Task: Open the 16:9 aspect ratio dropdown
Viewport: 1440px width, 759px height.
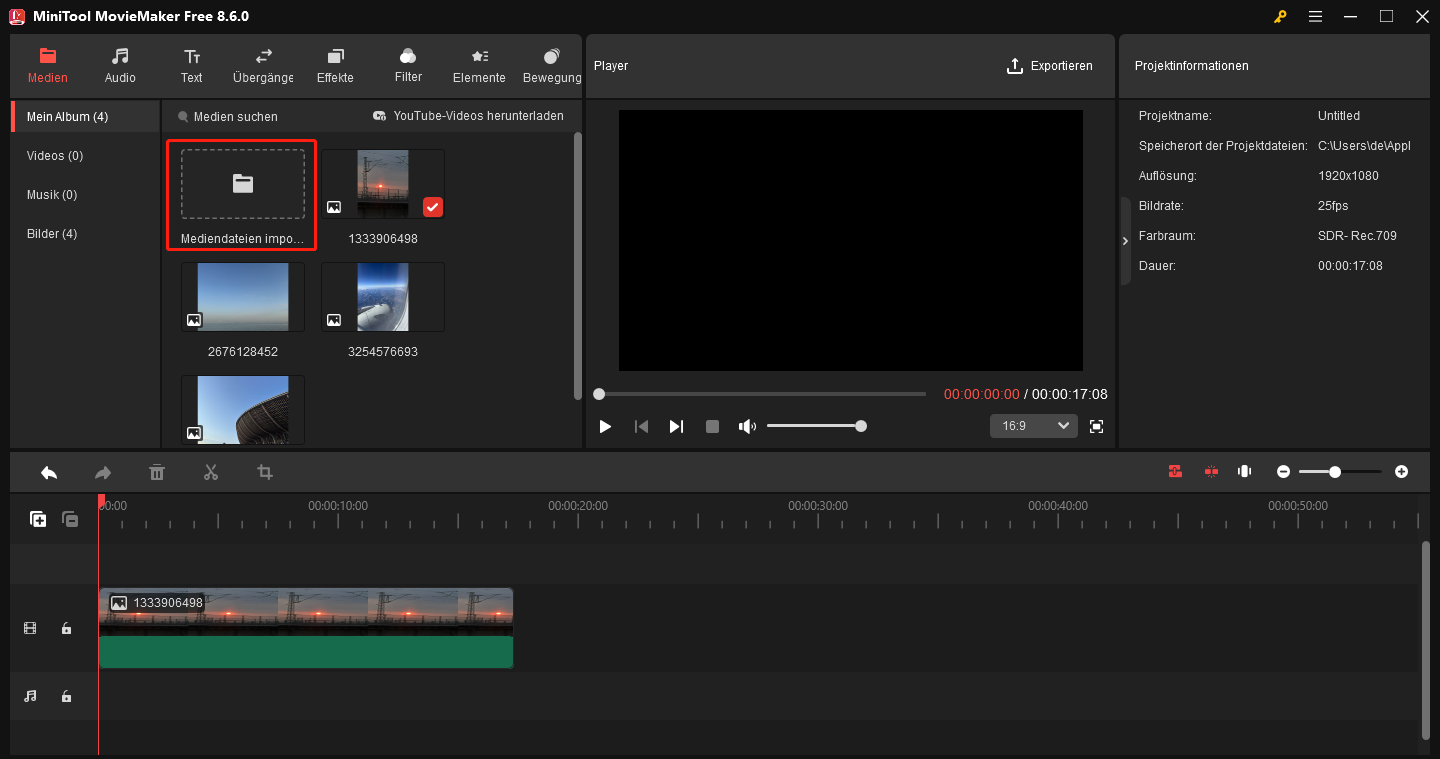Action: pos(1033,425)
